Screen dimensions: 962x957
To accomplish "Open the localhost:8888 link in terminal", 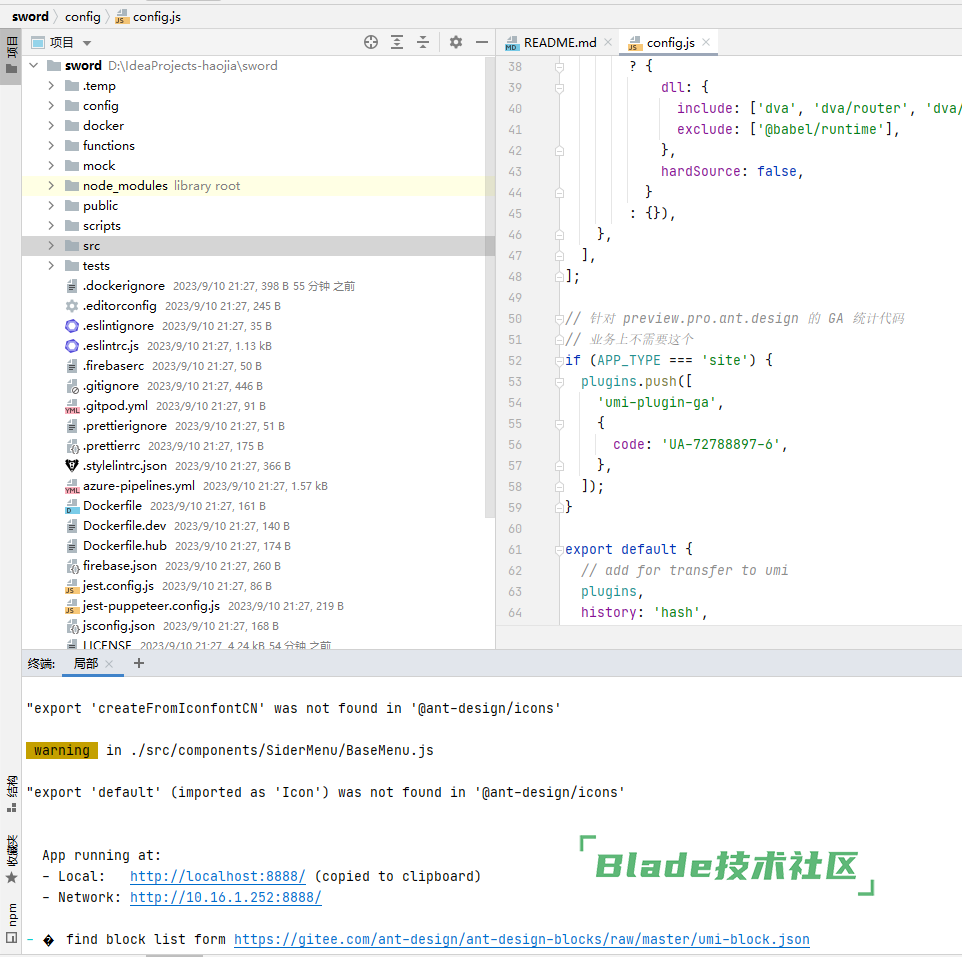I will (218, 876).
